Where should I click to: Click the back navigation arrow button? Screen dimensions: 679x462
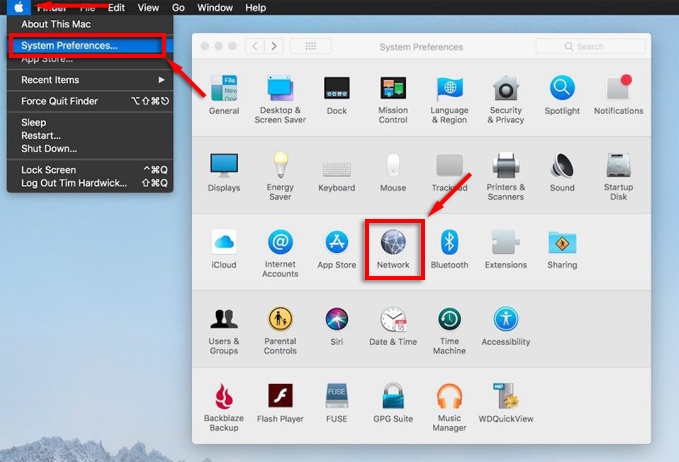coord(254,47)
